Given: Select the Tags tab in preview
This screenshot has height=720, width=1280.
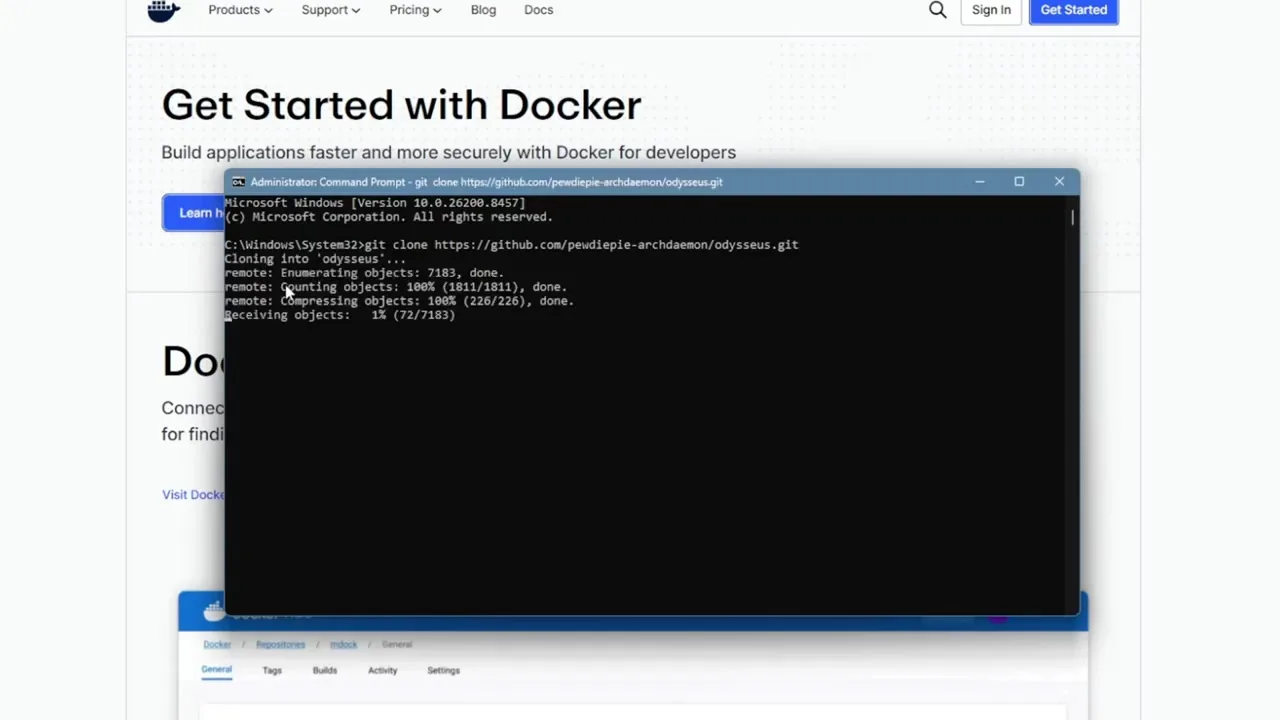Looking at the screenshot, I should coord(272,670).
